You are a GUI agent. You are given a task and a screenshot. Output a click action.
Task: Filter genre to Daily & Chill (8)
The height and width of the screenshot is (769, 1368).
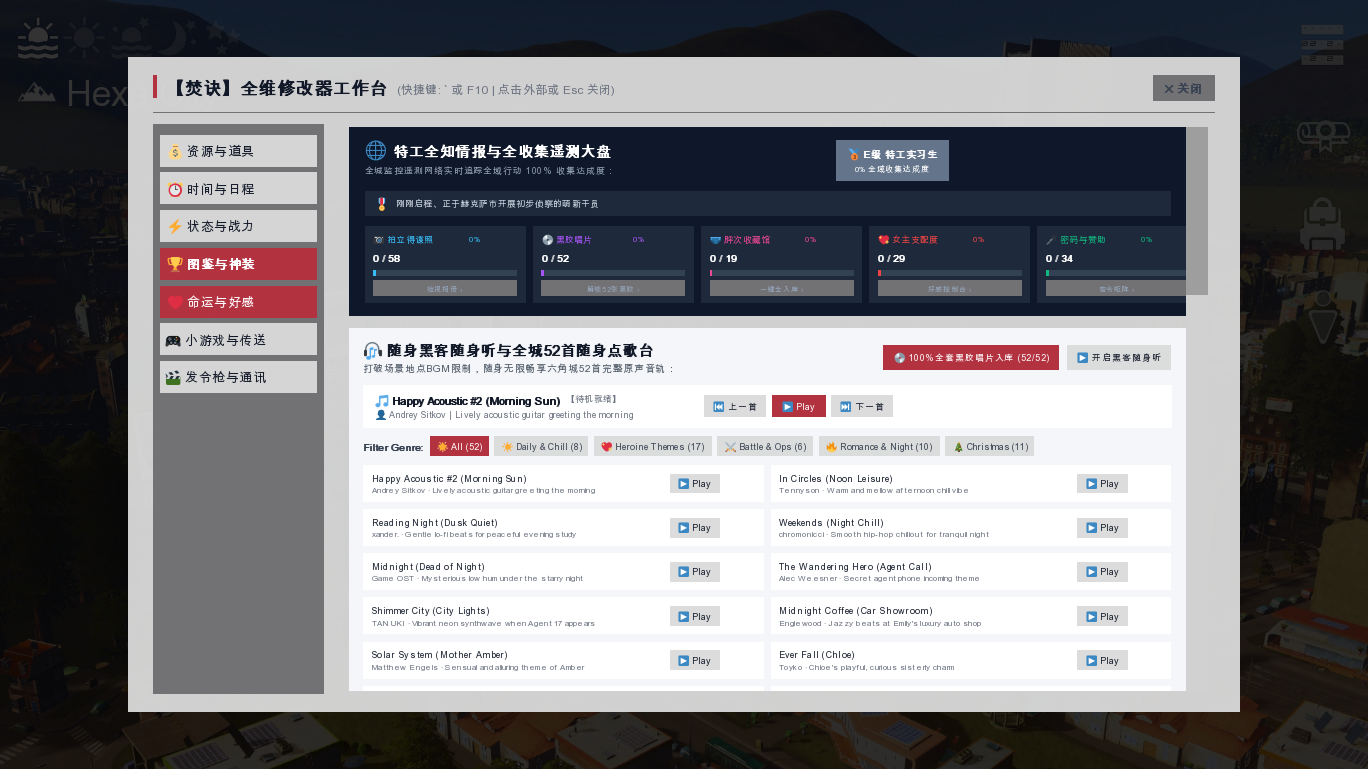542,447
